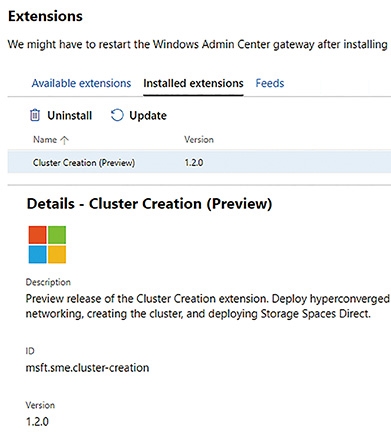
Task: Switch to the Available extensions tab
Action: coord(81,83)
